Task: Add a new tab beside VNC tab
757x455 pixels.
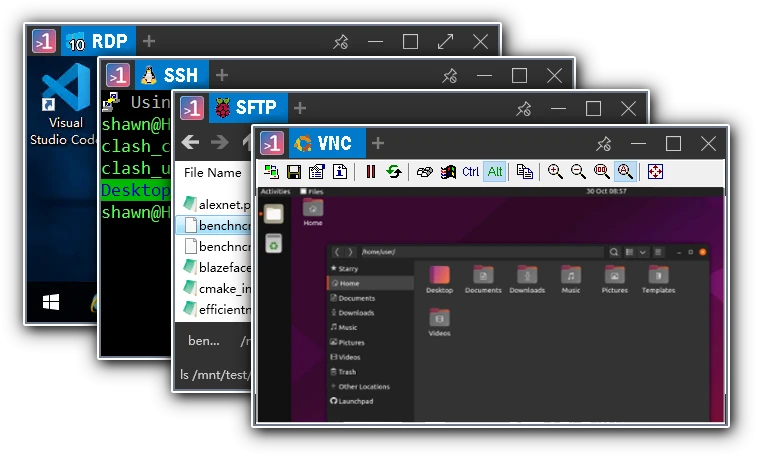Action: [378, 143]
